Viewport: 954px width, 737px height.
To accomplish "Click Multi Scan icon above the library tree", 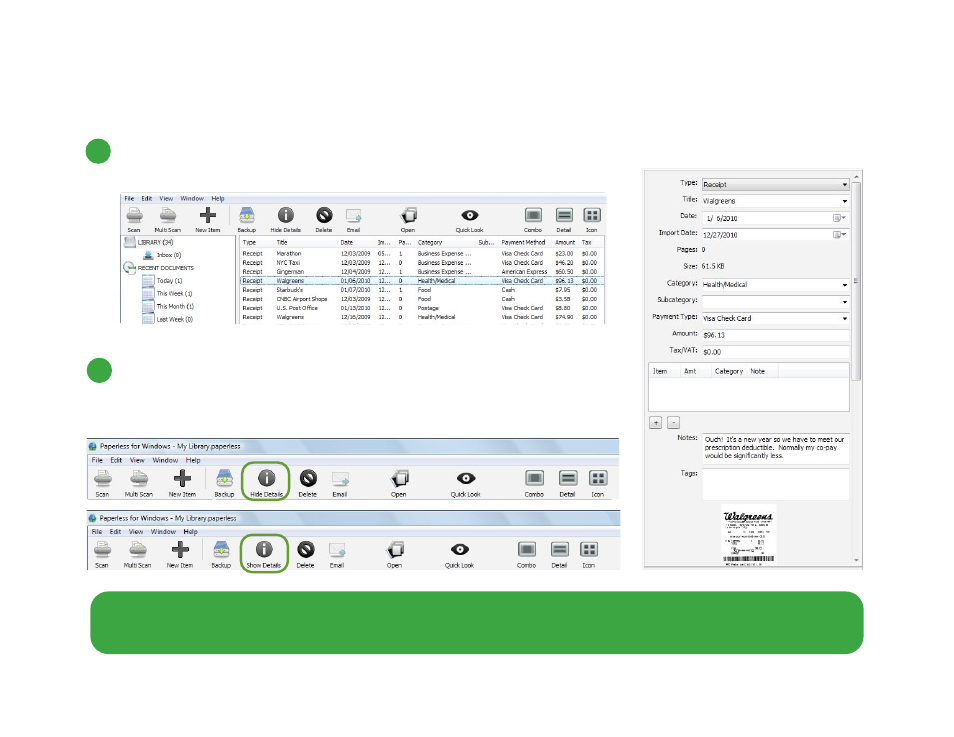I will coord(168,216).
